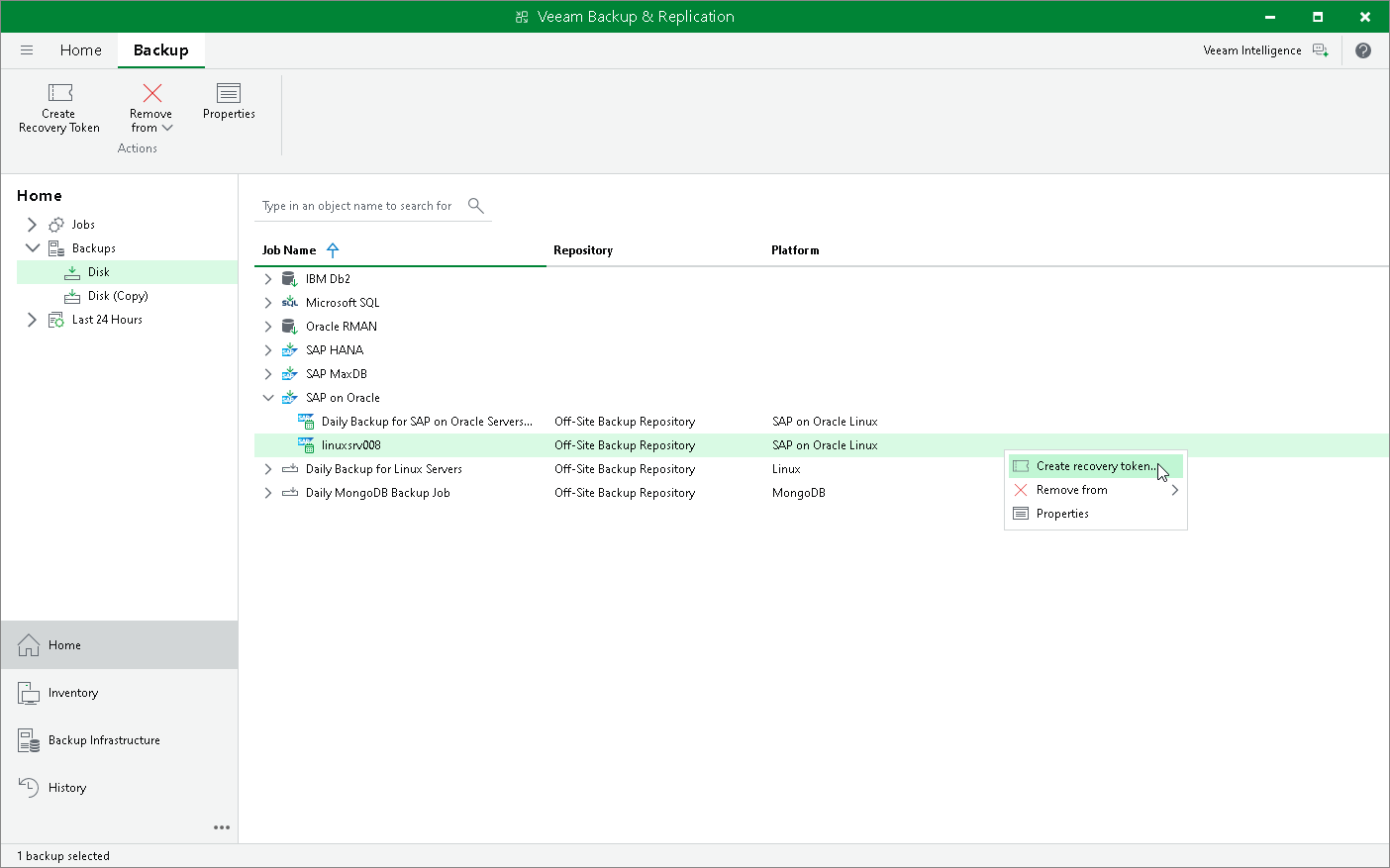Click the History view clock icon
This screenshot has height=868, width=1390.
(29, 788)
